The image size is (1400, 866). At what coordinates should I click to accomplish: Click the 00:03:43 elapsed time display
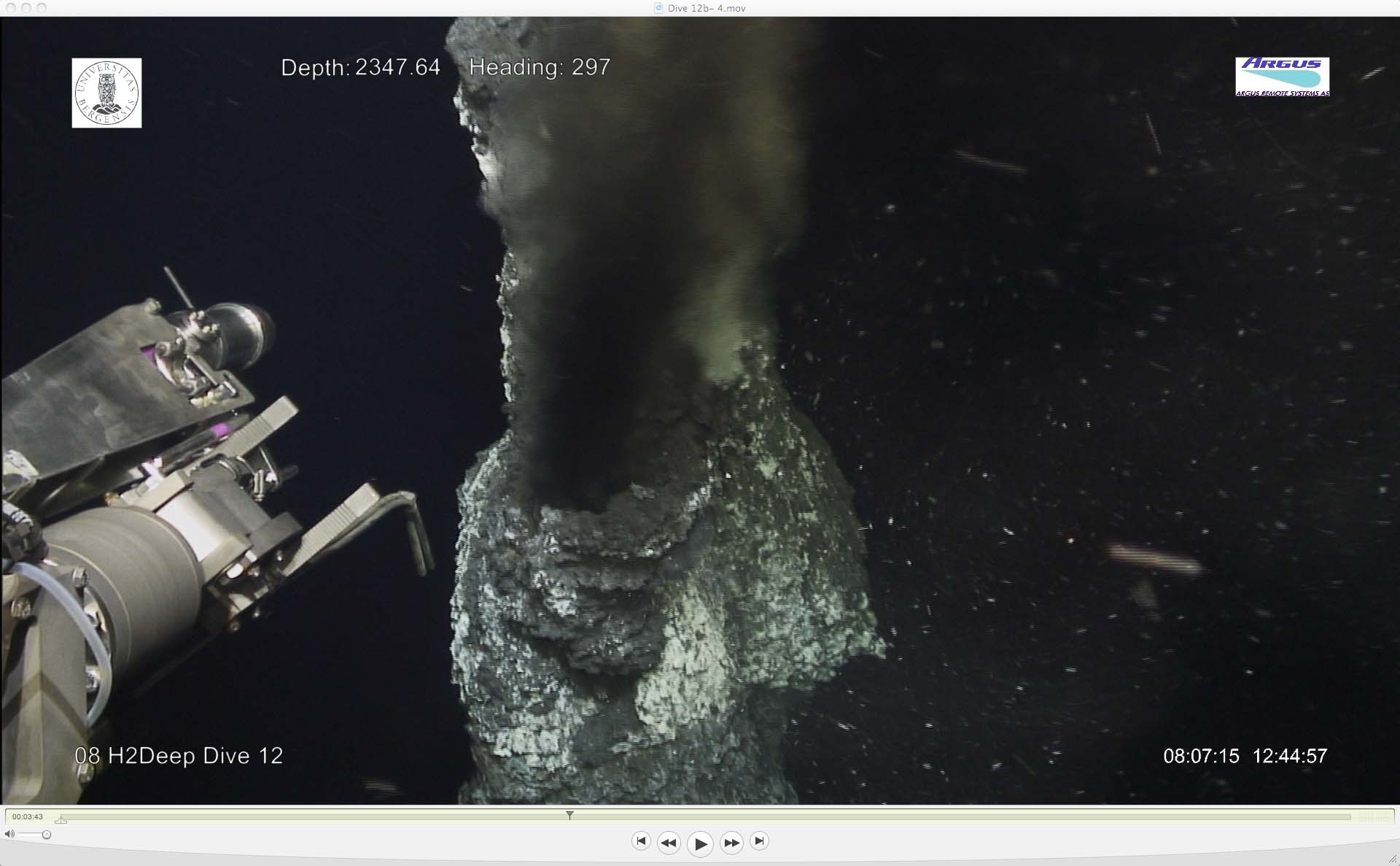(x=28, y=816)
